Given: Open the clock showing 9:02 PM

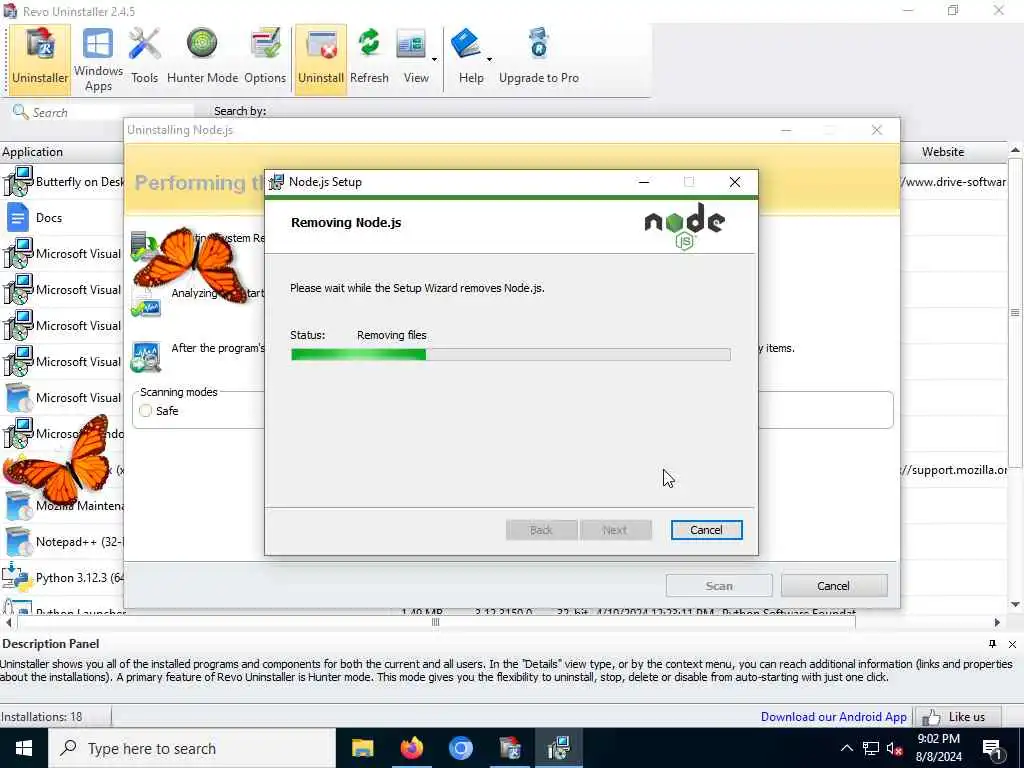Looking at the screenshot, I should tap(938, 748).
